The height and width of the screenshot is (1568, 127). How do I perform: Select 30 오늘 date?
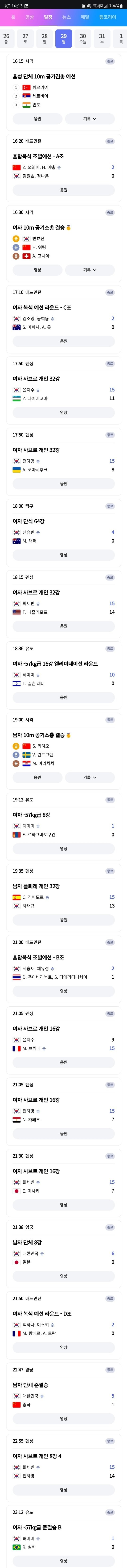pos(83,38)
